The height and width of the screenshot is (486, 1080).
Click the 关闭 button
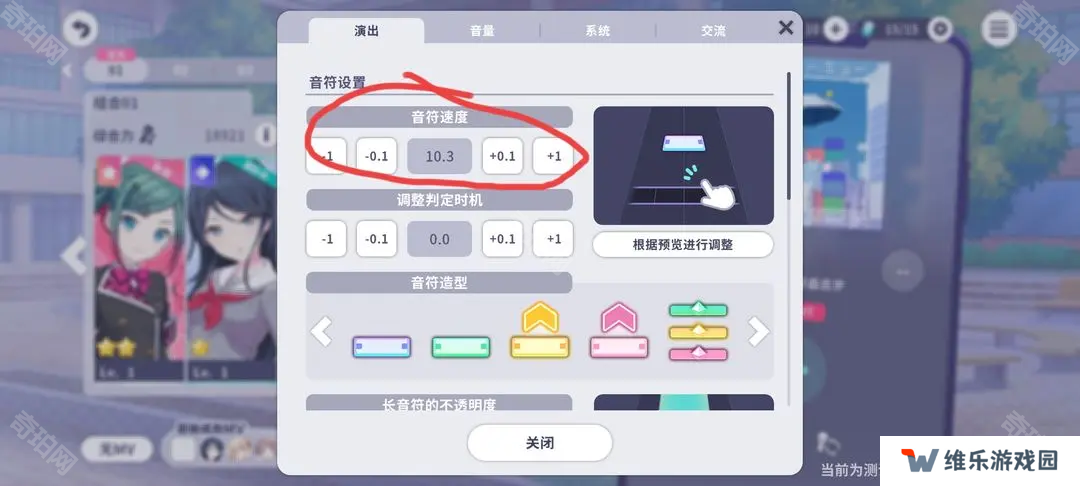point(539,443)
